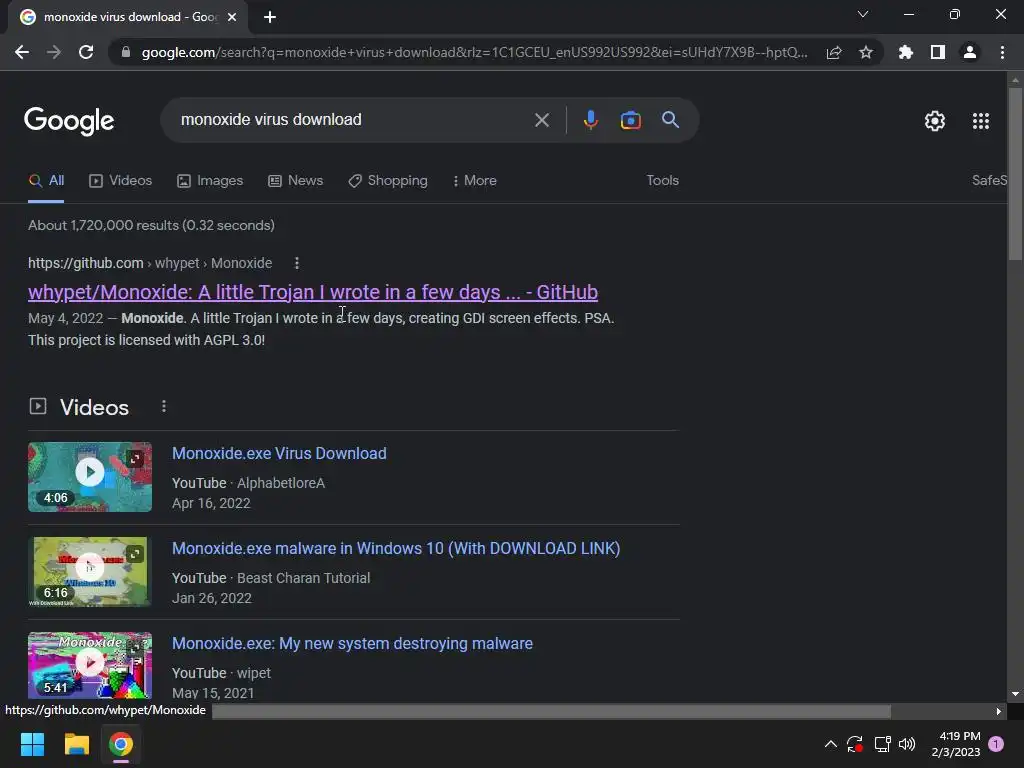
Task: Click the Chrome taskbar icon
Action: tap(121, 744)
